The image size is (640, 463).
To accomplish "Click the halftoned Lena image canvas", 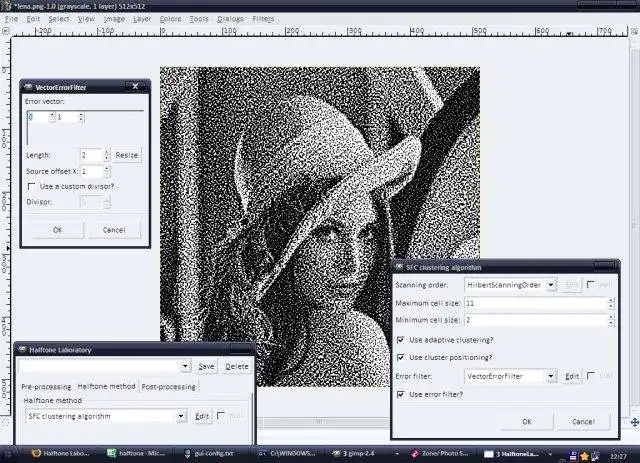I will coord(320,227).
